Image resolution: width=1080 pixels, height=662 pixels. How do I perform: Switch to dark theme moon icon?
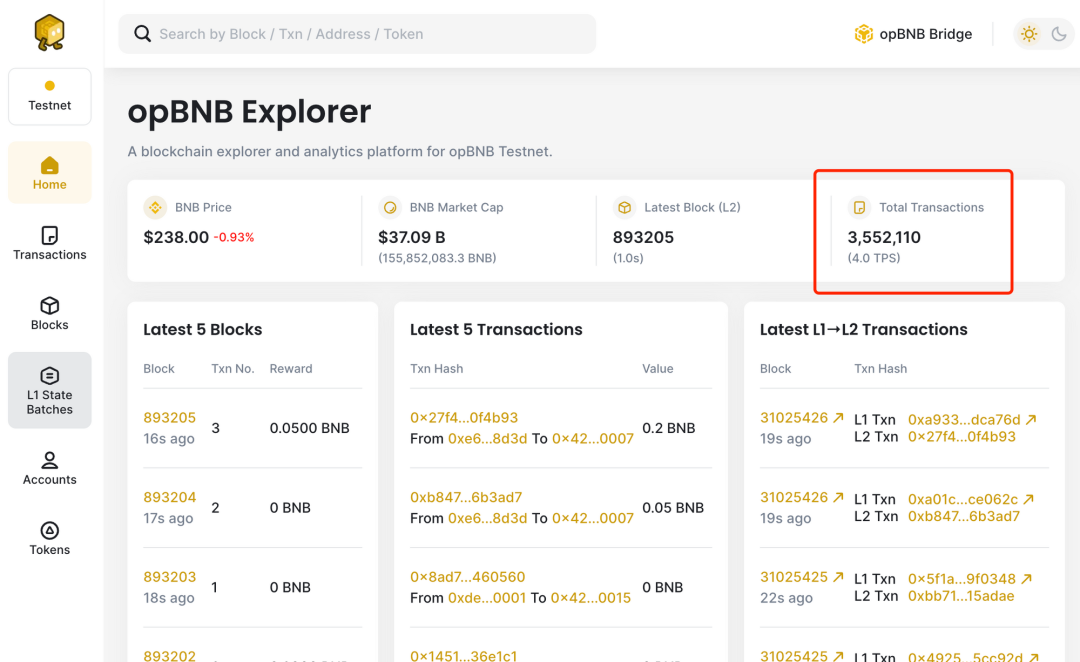pos(1059,34)
